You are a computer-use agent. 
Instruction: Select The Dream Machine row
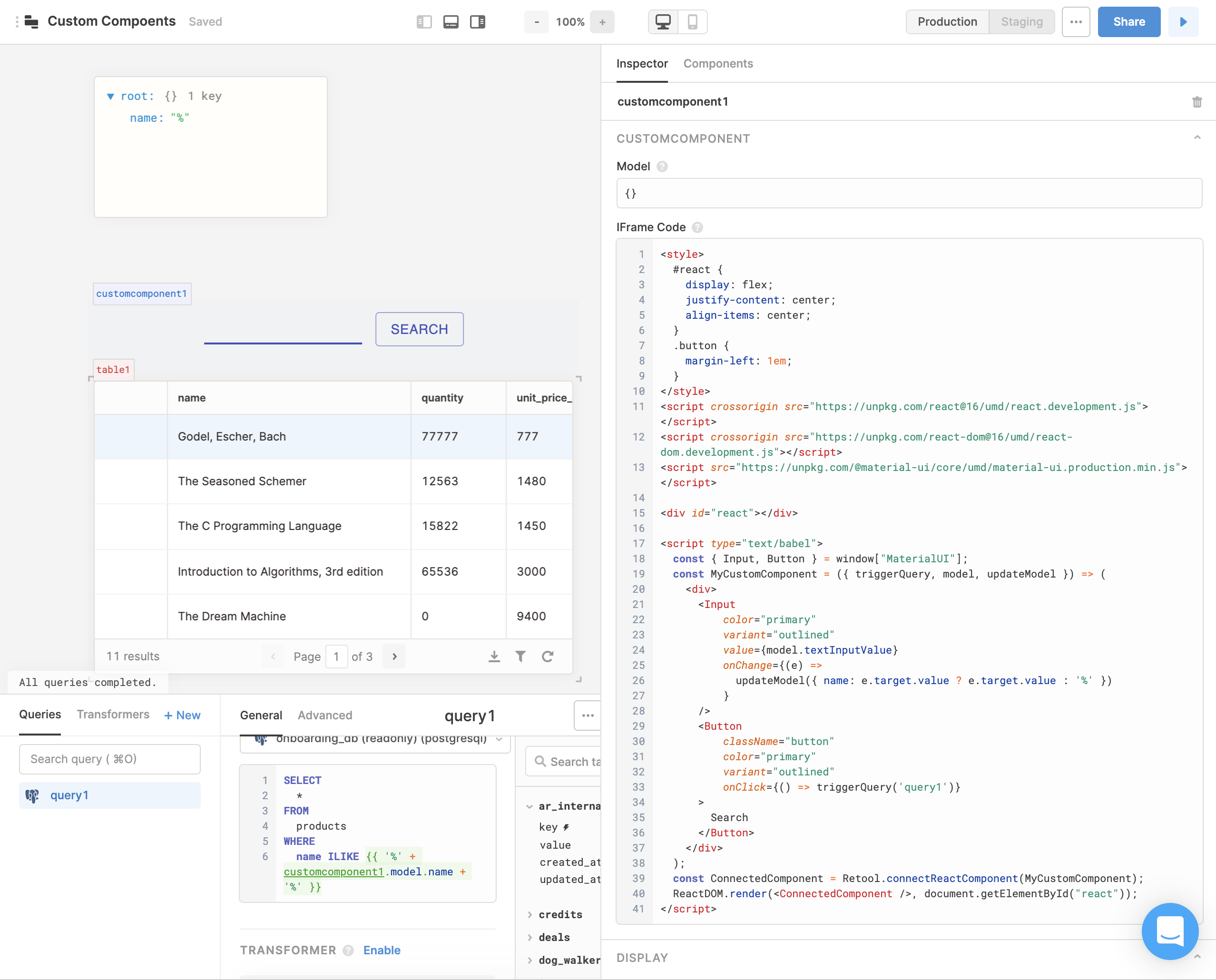click(333, 617)
